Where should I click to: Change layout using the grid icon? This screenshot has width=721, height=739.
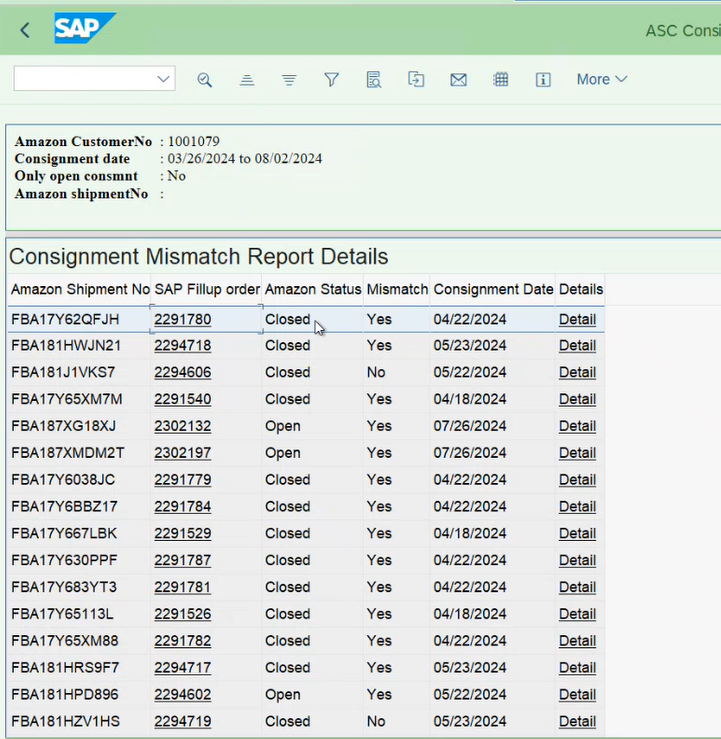click(500, 80)
